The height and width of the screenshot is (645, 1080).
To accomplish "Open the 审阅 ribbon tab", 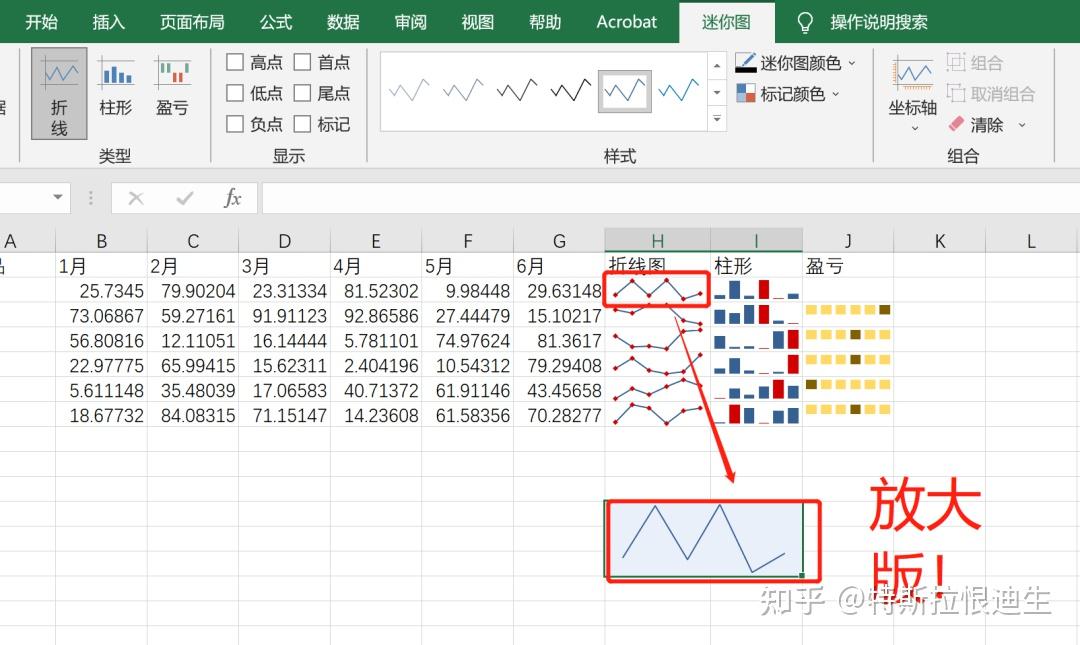I will coord(411,22).
